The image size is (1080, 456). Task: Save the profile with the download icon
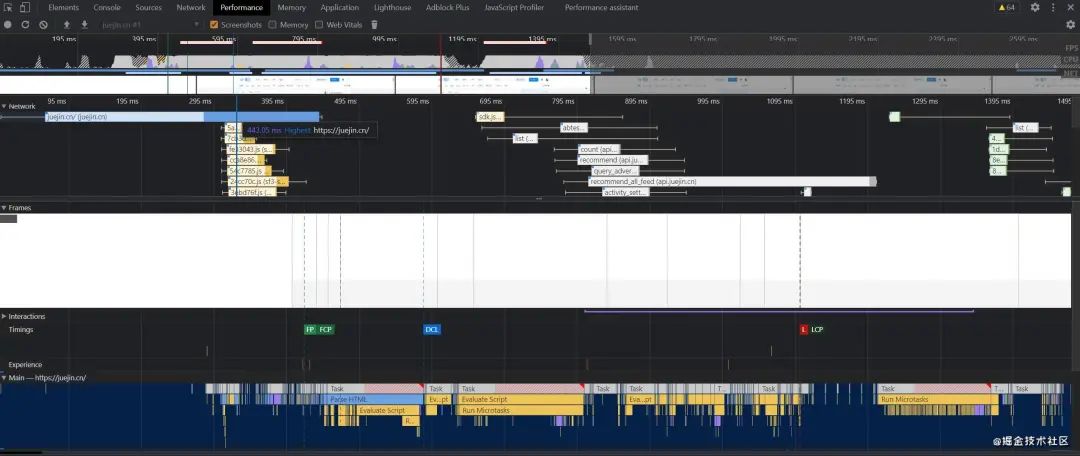[85, 25]
